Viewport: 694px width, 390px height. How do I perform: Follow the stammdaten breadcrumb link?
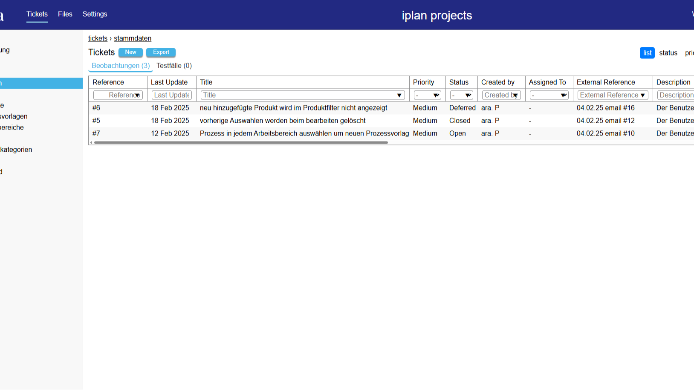tap(132, 39)
